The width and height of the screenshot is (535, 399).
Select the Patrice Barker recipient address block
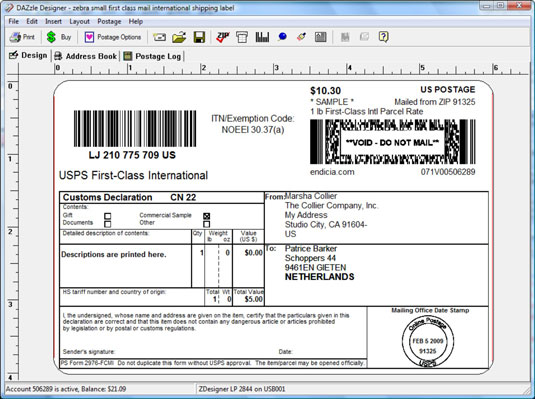(x=319, y=262)
